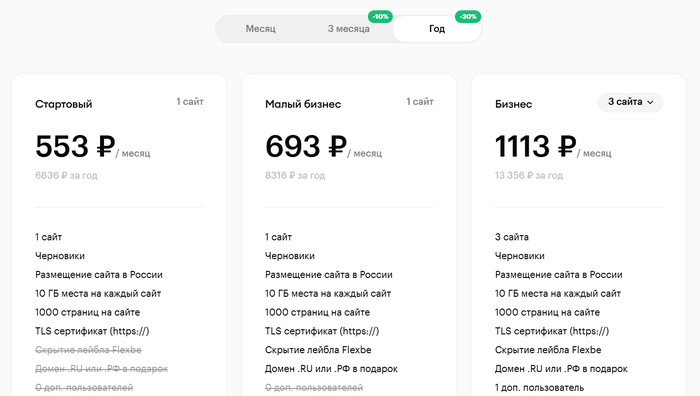Image resolution: width=700 pixels, height=396 pixels.
Task: Click 1 сайт label atop Стартовый card
Action: 190,102
